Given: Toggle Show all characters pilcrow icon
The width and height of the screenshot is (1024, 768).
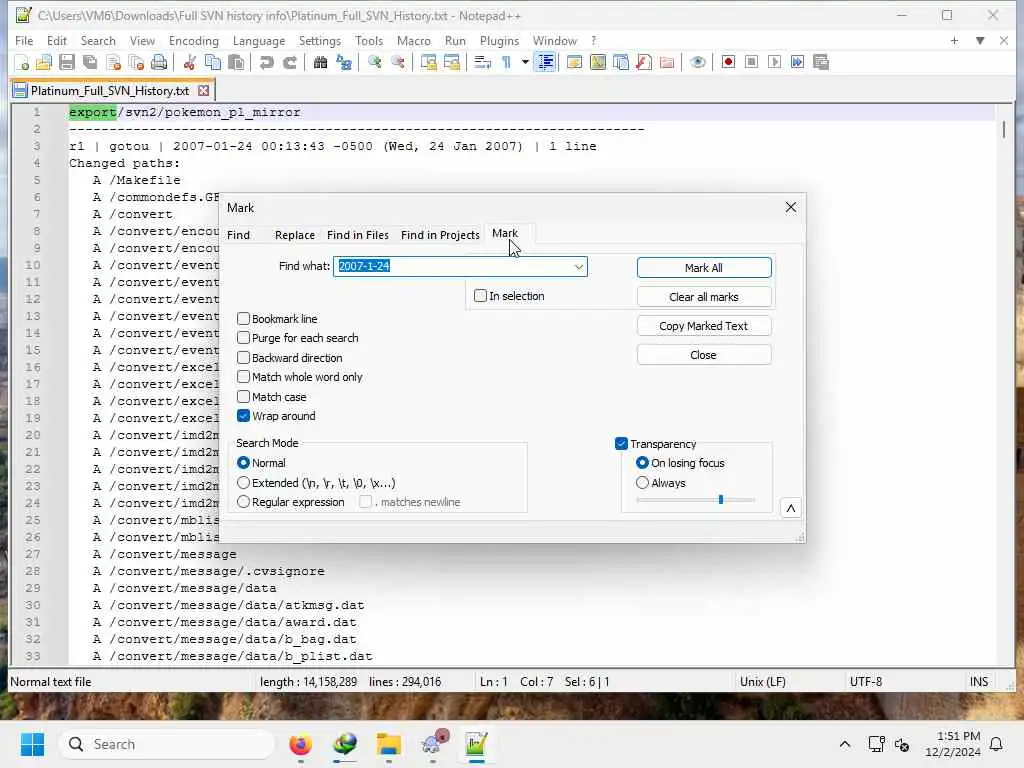Looking at the screenshot, I should coord(506,63).
